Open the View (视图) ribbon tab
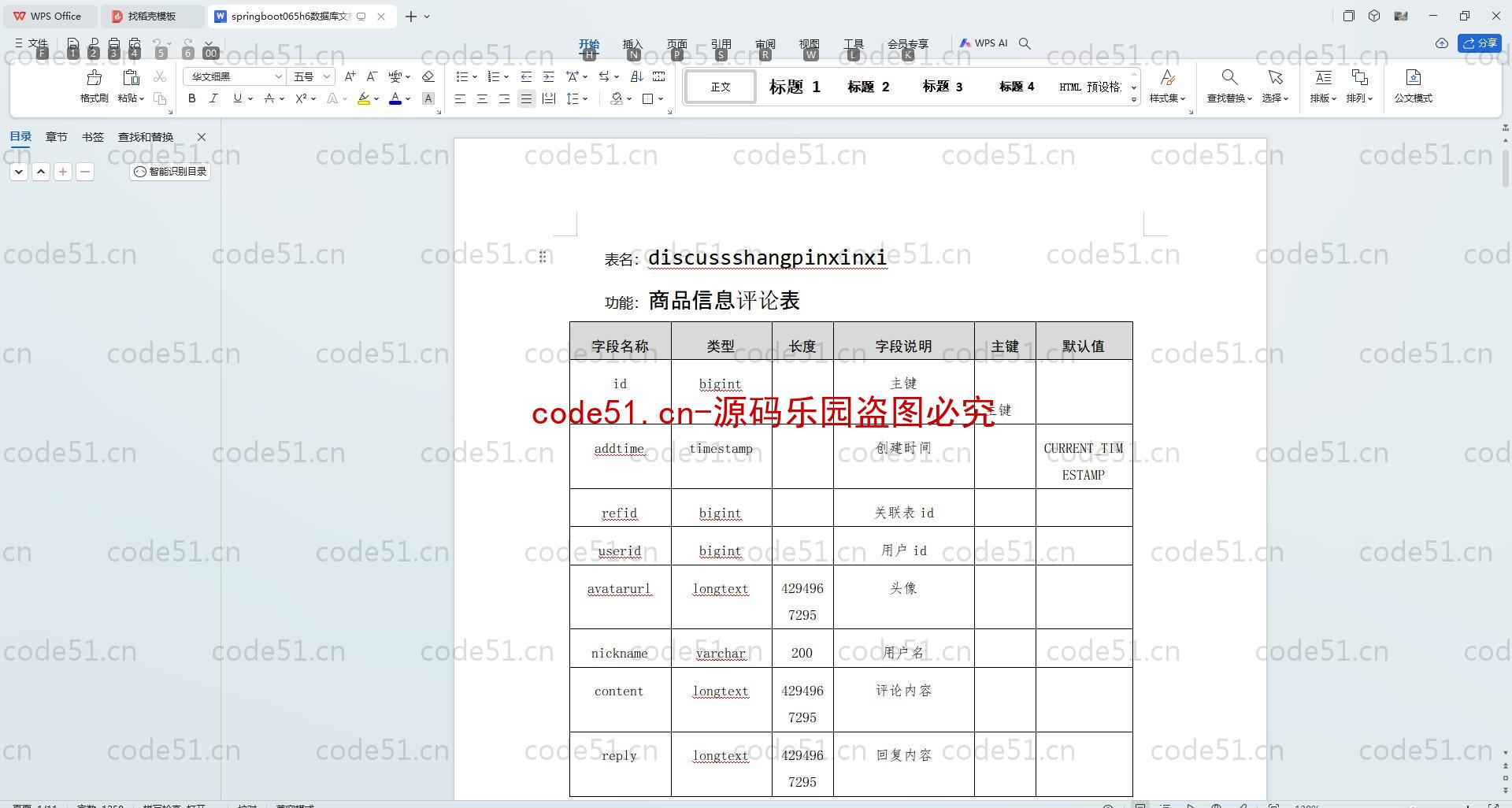This screenshot has width=1512, height=808. tap(809, 44)
